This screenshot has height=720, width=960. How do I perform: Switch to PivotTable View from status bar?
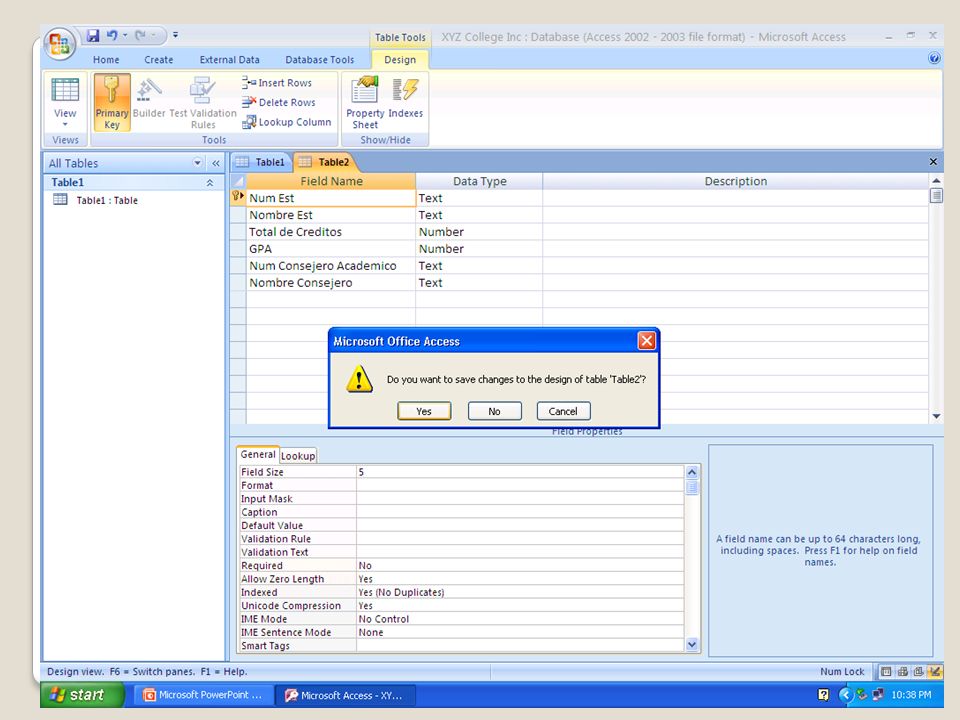click(902, 672)
